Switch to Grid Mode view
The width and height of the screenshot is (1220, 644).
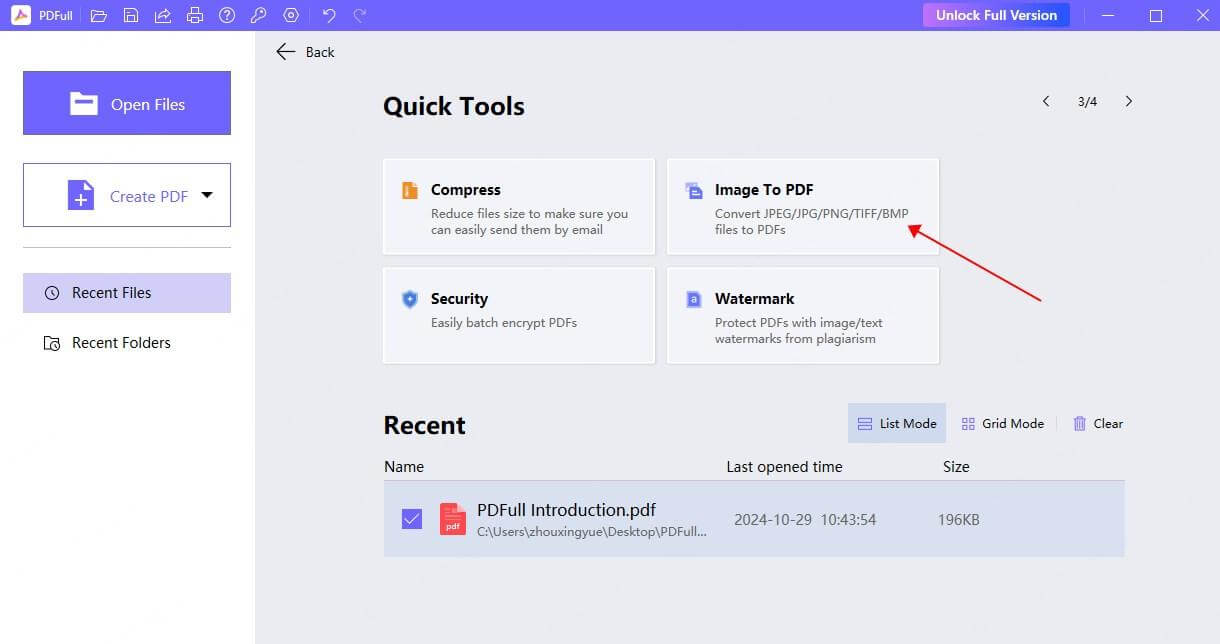pos(1002,423)
